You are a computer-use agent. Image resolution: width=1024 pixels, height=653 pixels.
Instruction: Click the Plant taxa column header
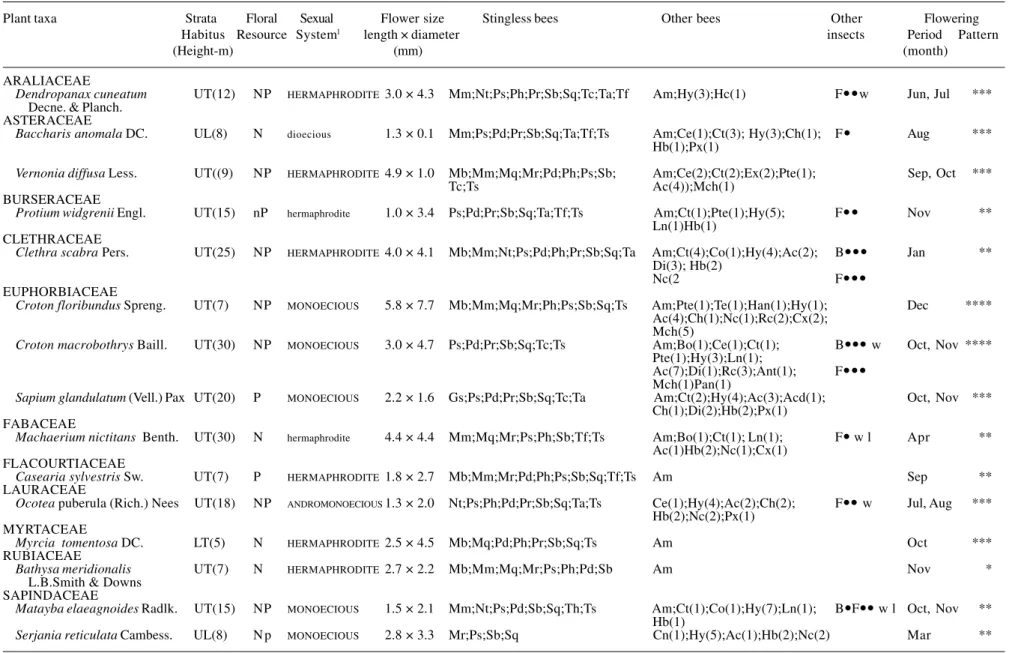pos(30,19)
